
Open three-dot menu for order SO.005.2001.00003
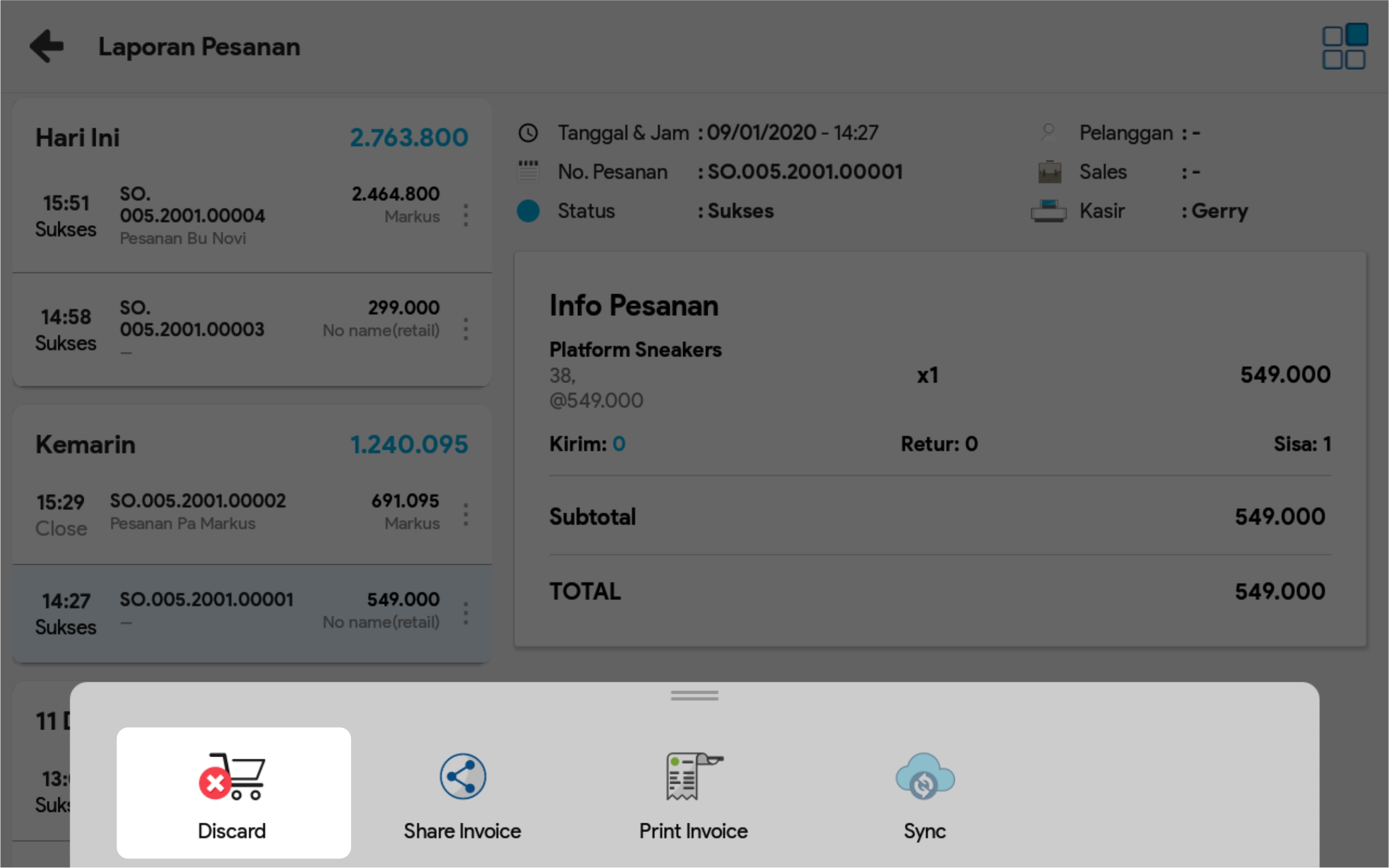(x=465, y=329)
